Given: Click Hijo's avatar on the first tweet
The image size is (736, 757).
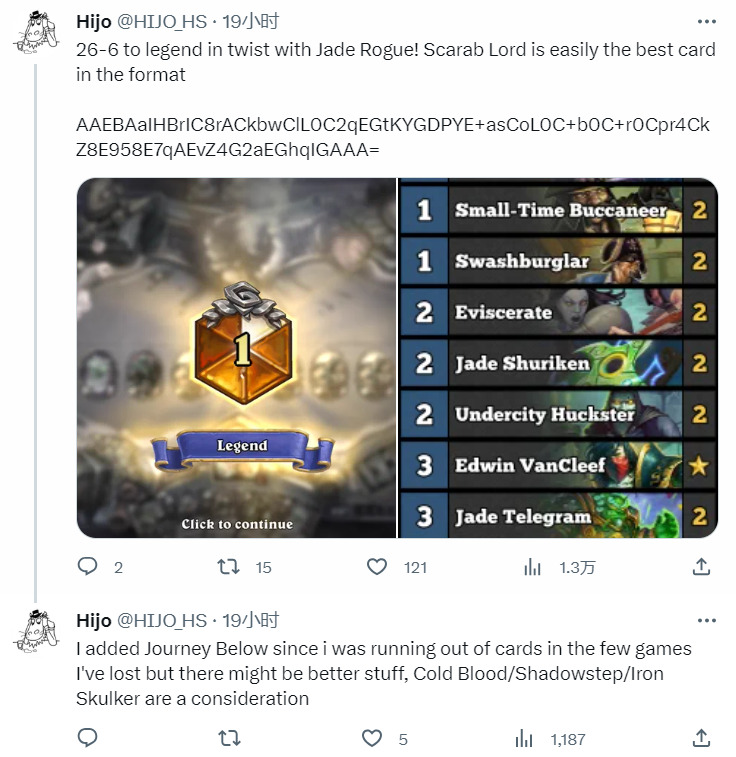Looking at the screenshot, I should [x=35, y=33].
